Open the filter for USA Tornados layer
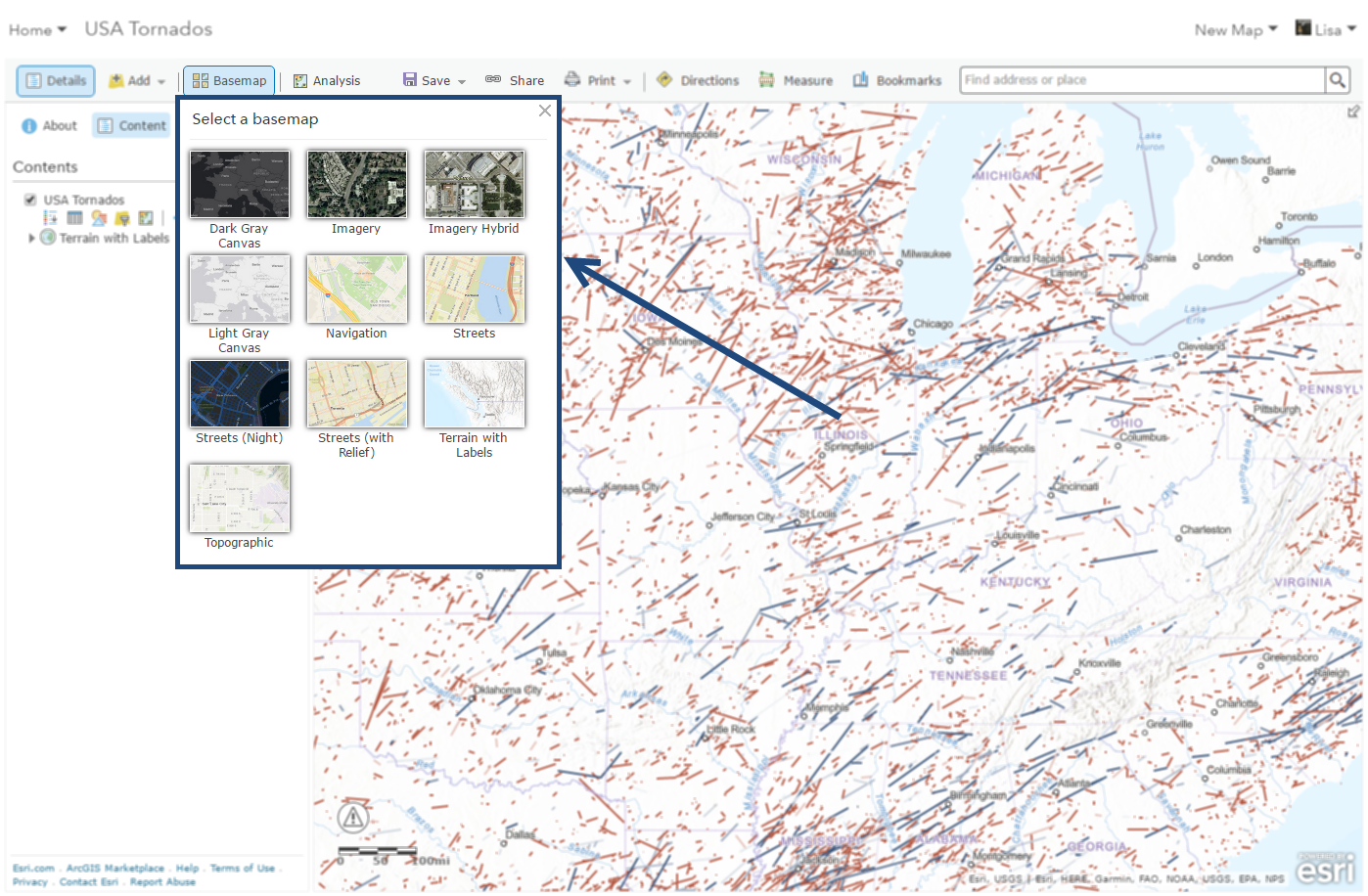This screenshot has height=896, width=1368. click(x=122, y=218)
